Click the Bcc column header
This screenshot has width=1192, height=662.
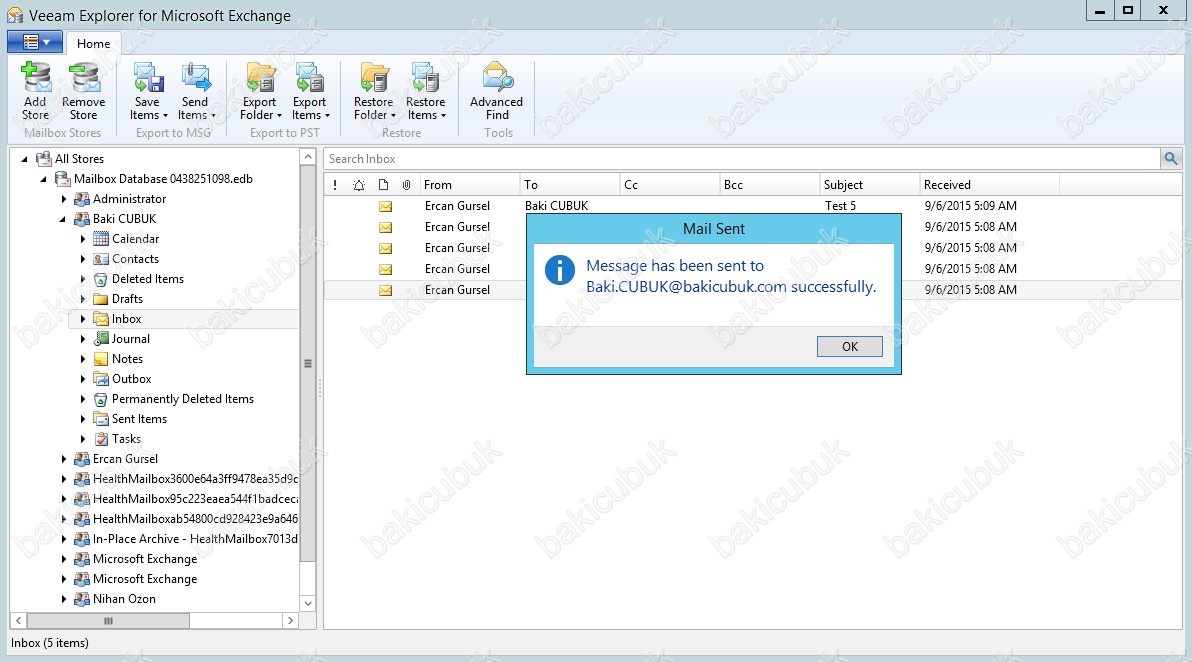(769, 185)
